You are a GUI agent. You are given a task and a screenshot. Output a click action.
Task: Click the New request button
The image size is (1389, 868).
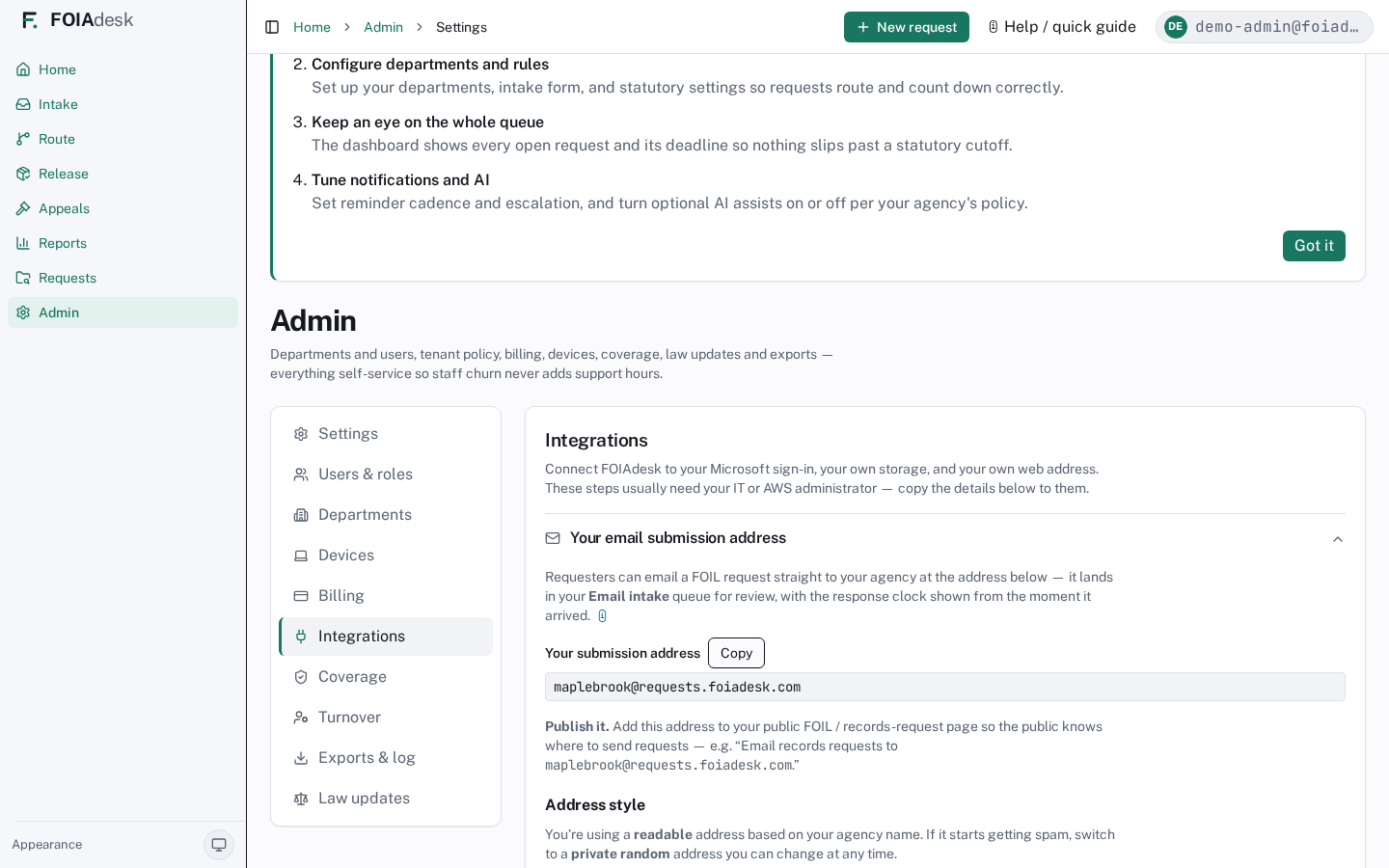point(907,27)
